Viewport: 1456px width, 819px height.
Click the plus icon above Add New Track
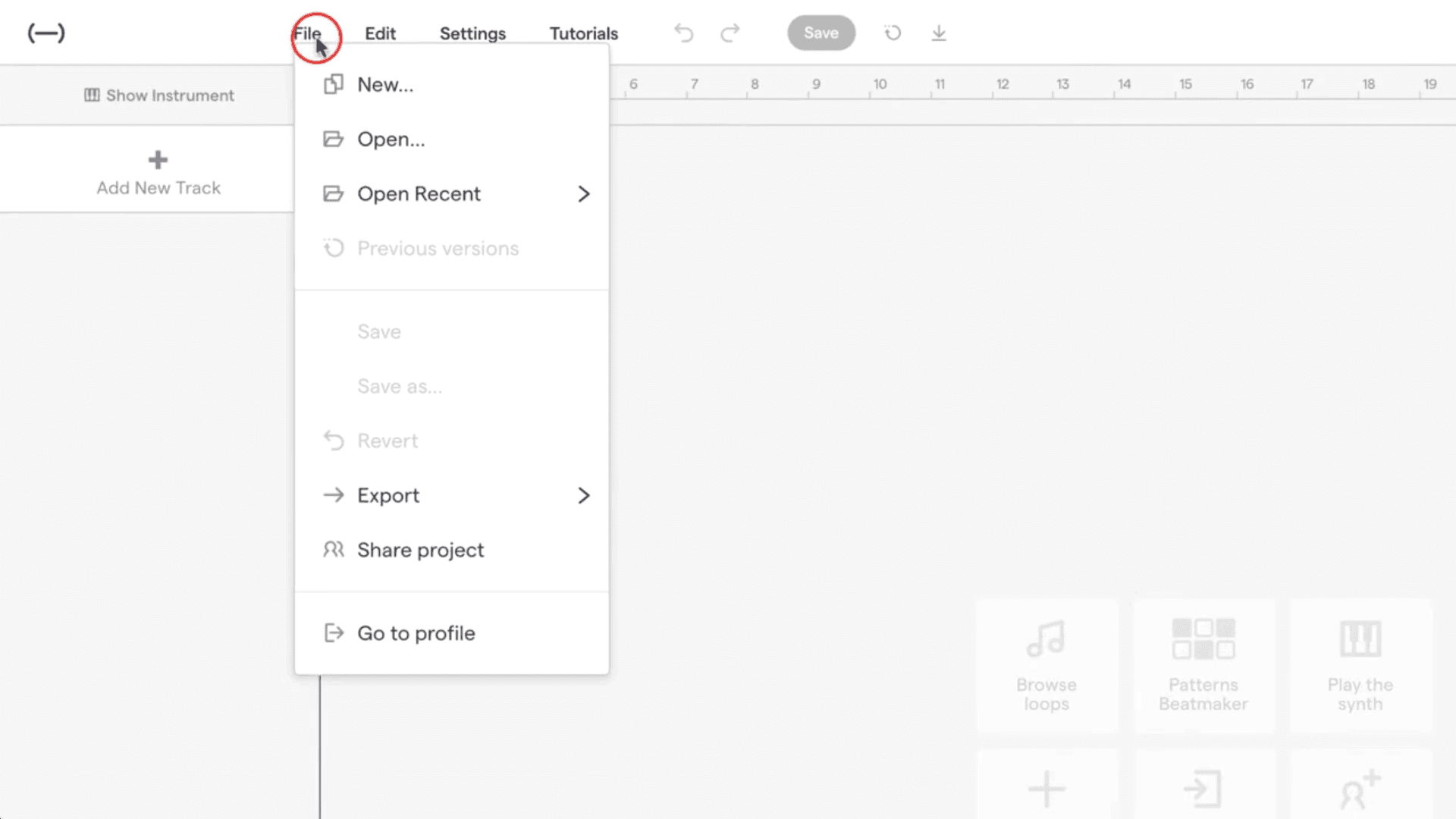tap(158, 160)
